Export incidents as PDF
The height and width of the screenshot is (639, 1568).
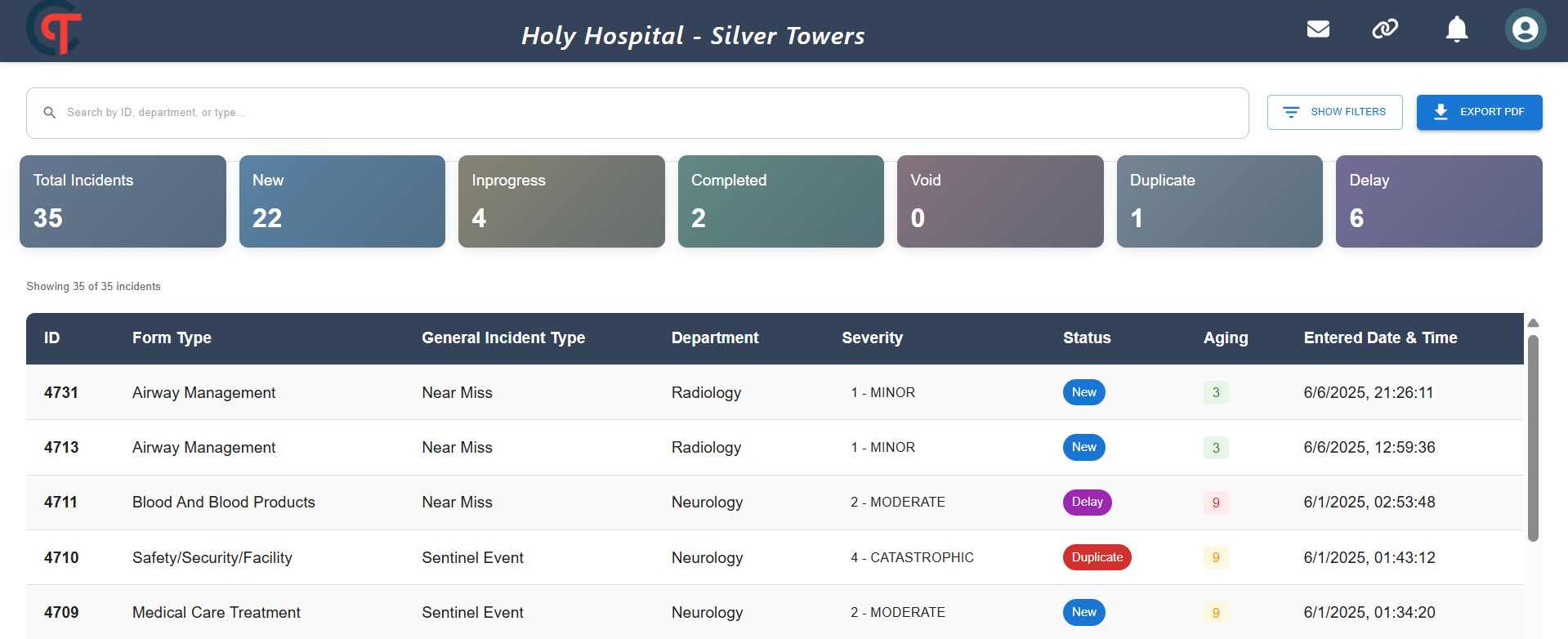tap(1479, 112)
